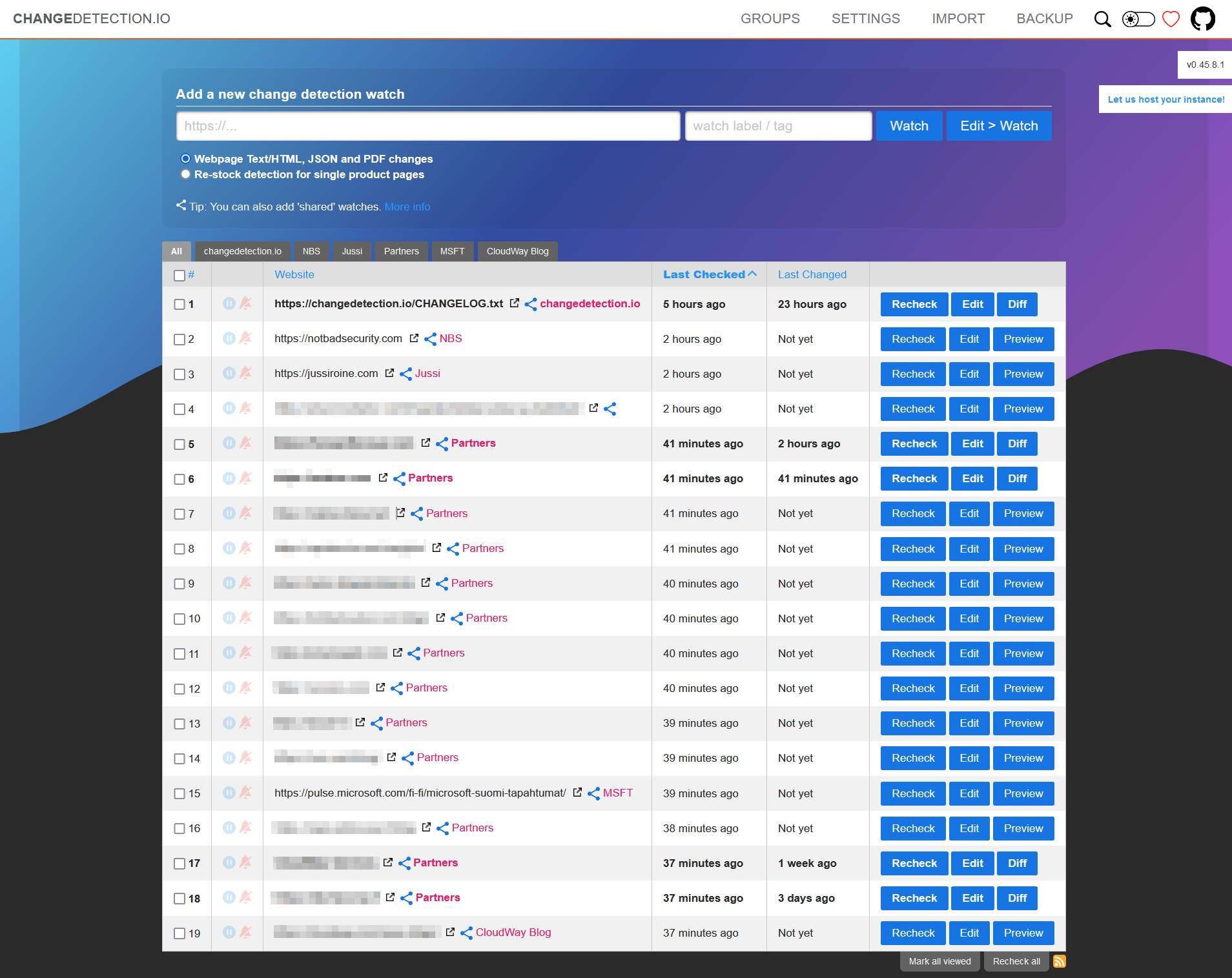This screenshot has width=1232, height=978.
Task: Open the GROUPS menu
Action: point(770,19)
